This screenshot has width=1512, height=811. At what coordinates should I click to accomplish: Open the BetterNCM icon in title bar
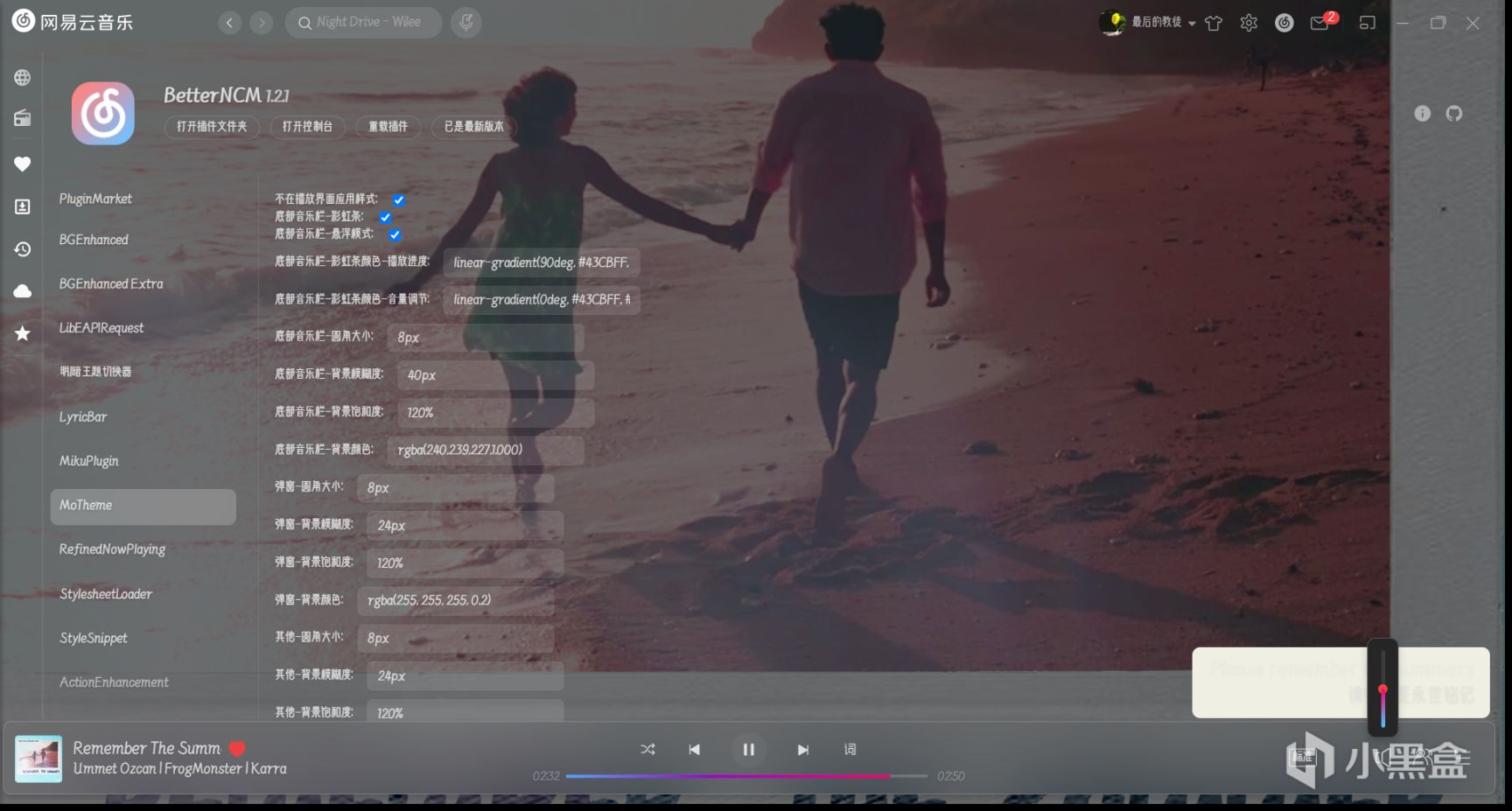(1284, 24)
